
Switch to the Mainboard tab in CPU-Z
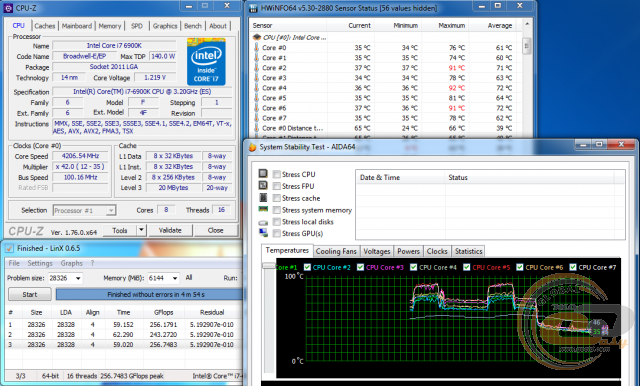[77, 26]
